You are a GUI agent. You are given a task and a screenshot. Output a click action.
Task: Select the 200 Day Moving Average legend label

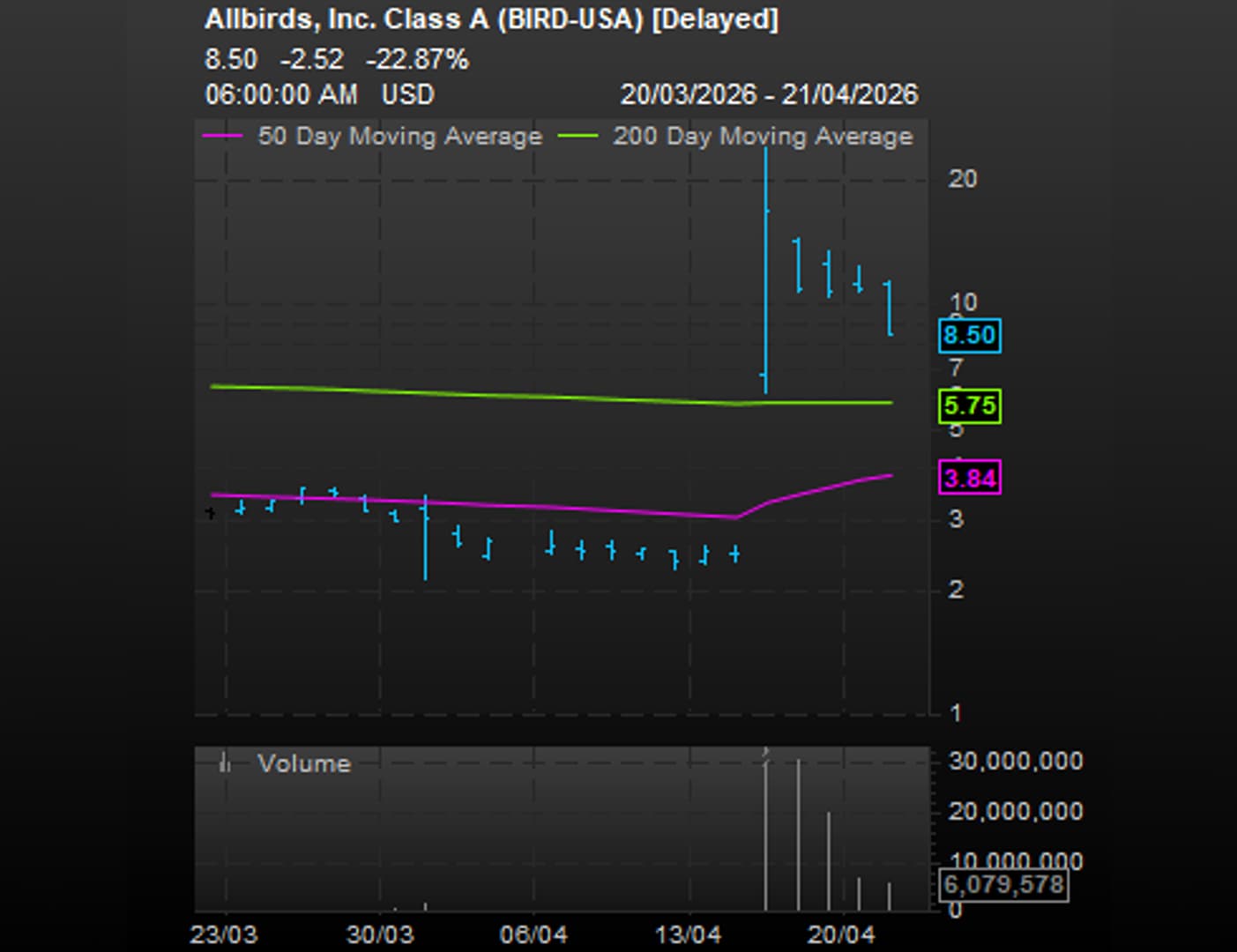pos(763,136)
